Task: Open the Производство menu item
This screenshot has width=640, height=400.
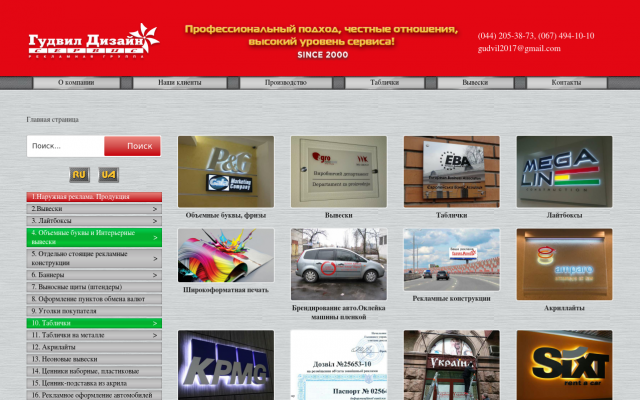Action: tap(286, 82)
